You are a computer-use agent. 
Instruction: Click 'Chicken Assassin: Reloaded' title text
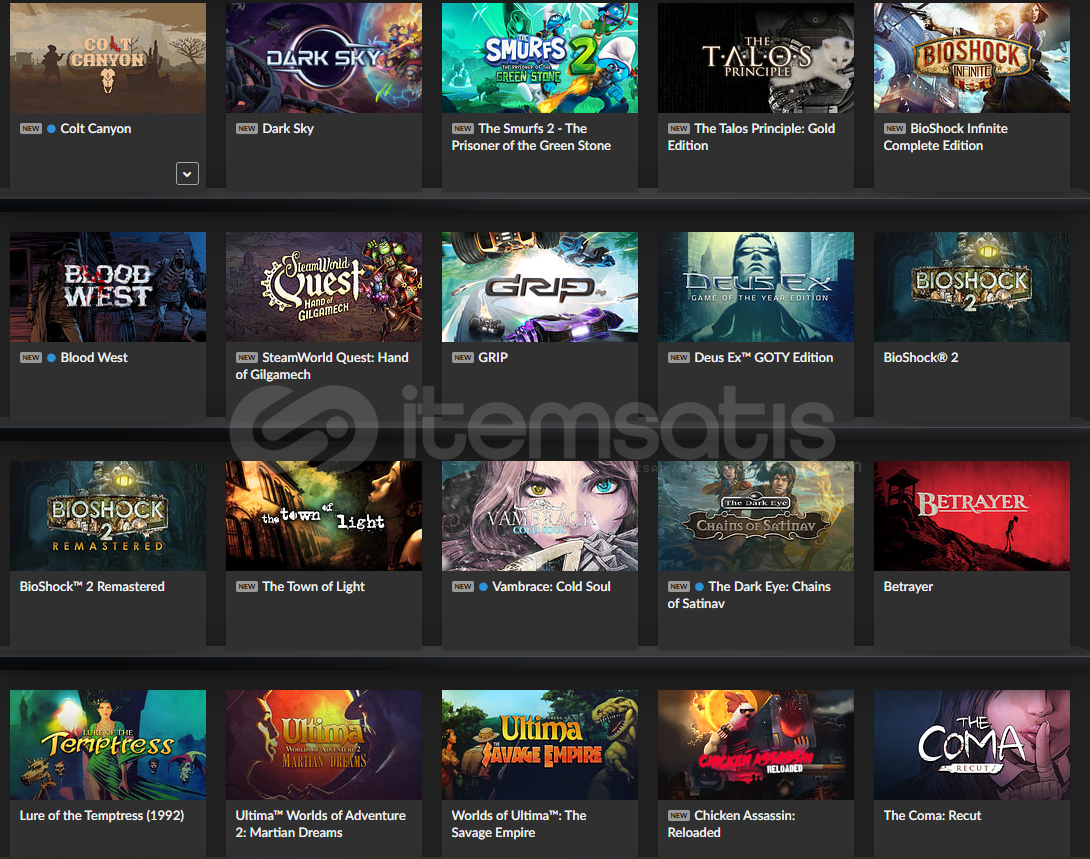click(731, 824)
